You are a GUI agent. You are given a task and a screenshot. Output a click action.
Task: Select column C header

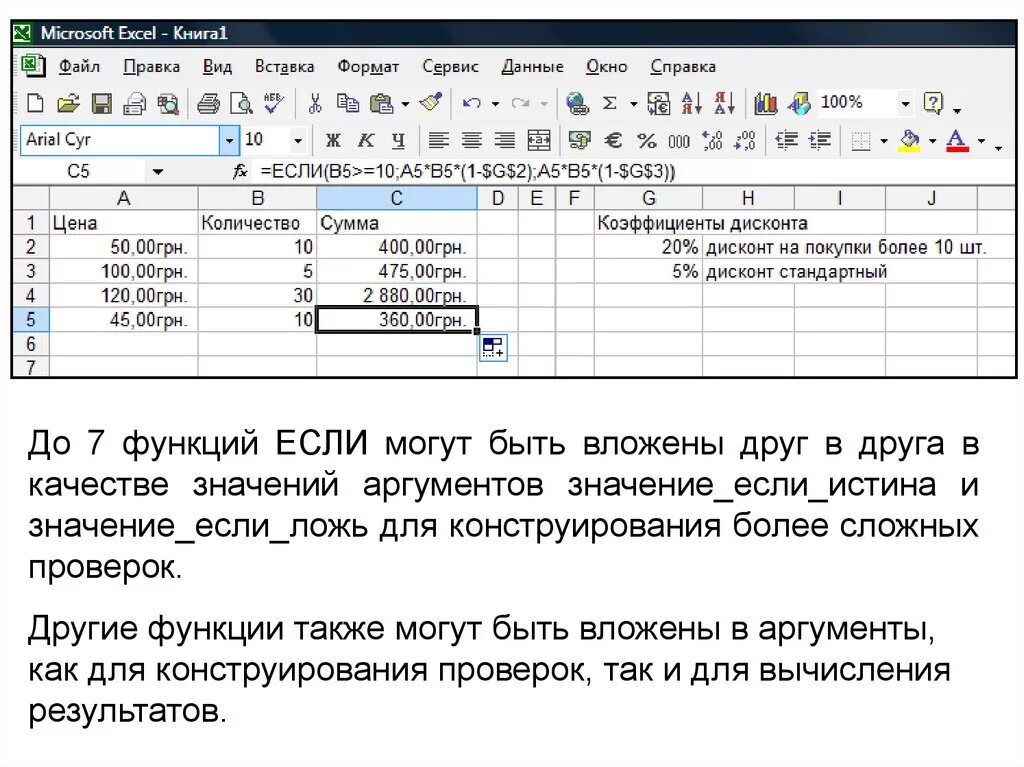(x=396, y=198)
